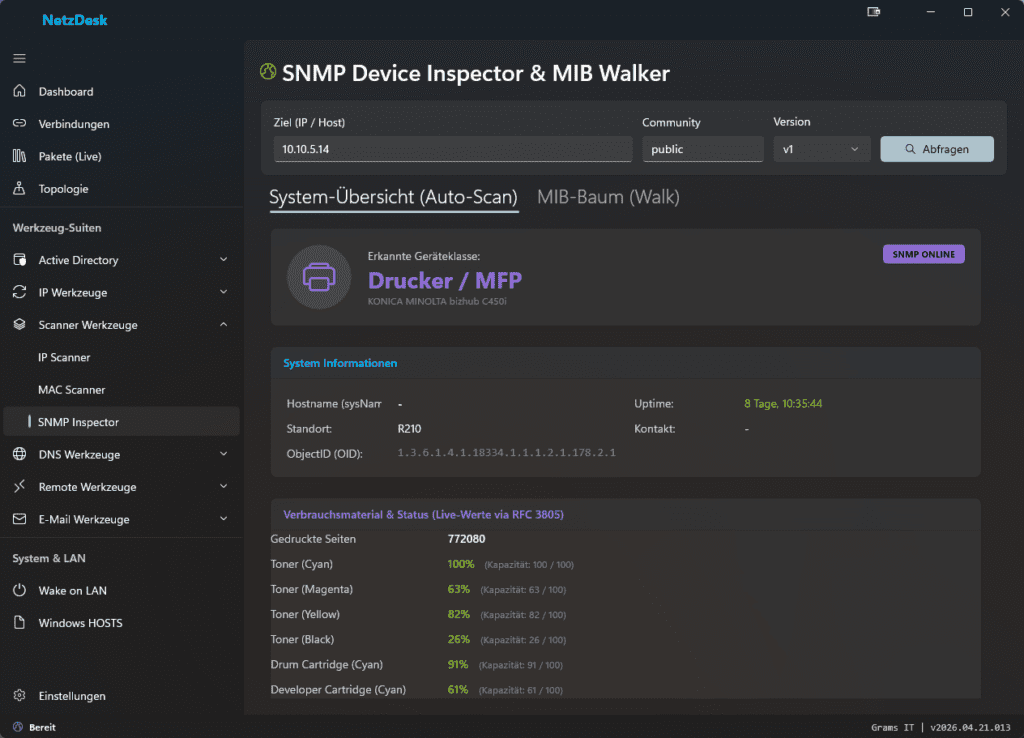The height and width of the screenshot is (738, 1024).
Task: Open Pakete (Live) icon in sidebar
Action: [x=19, y=156]
